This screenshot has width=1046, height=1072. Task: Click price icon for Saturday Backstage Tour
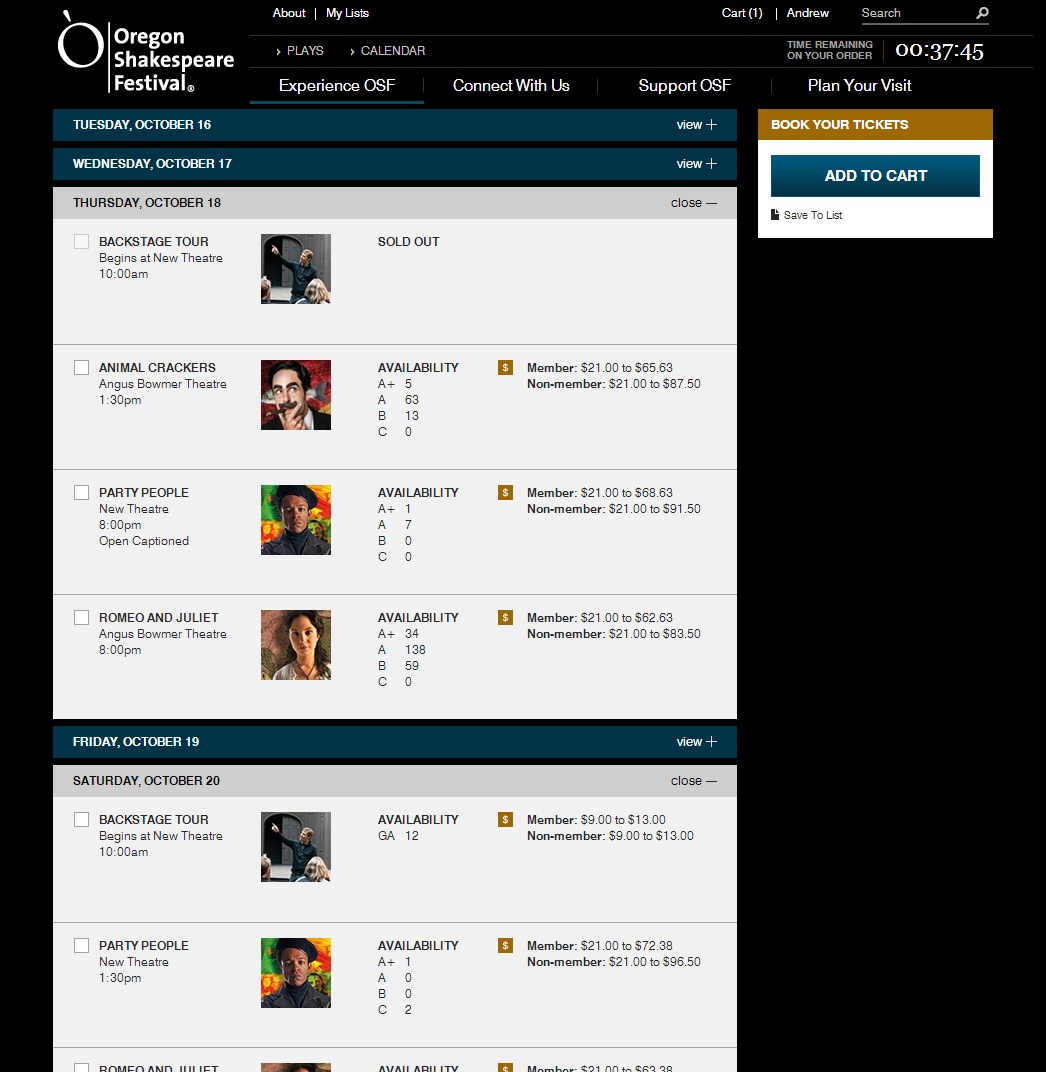point(505,820)
